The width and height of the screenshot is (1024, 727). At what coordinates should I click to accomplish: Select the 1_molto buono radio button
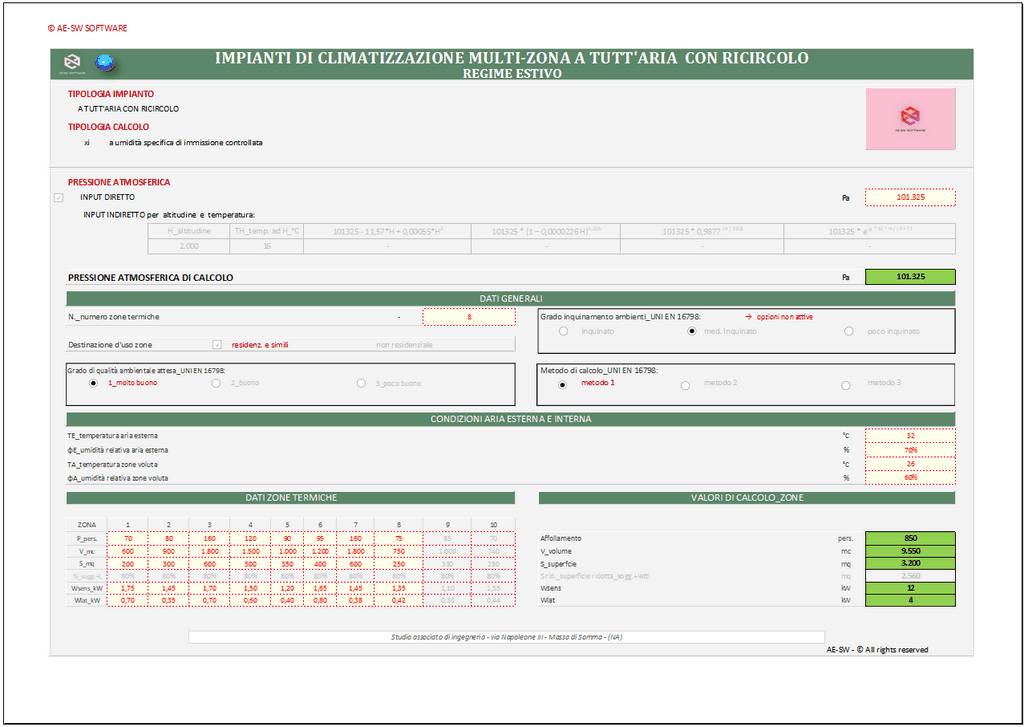93,383
